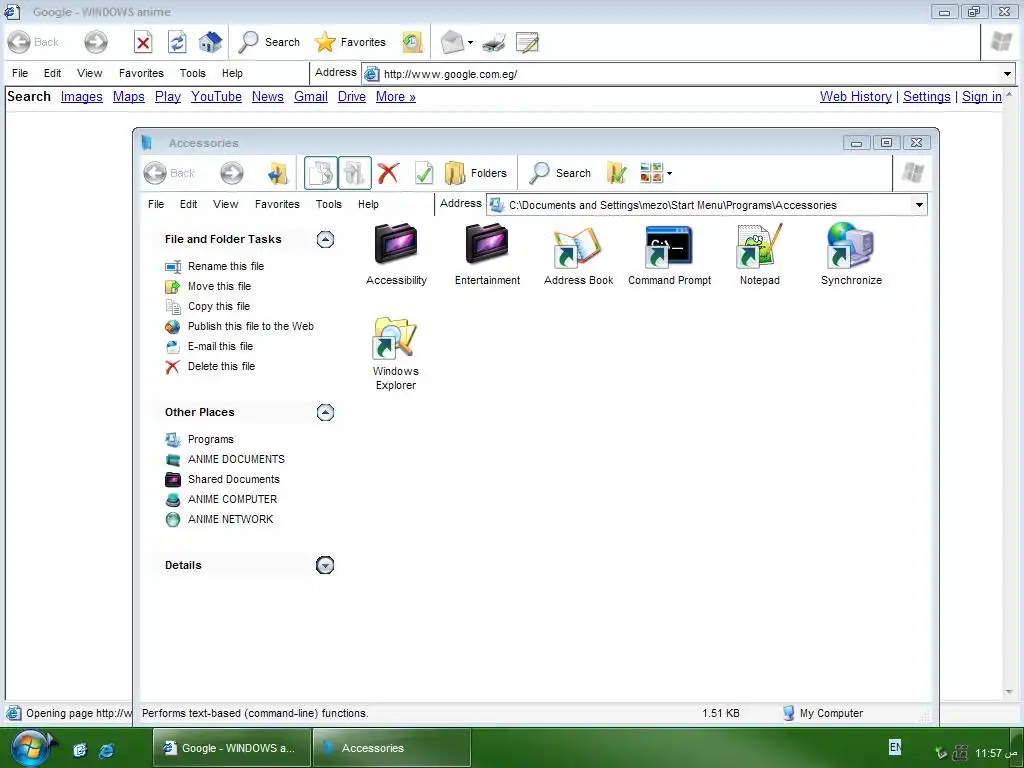Viewport: 1024px width, 768px height.
Task: Click the Home icon in browser toolbar
Action: (x=210, y=42)
